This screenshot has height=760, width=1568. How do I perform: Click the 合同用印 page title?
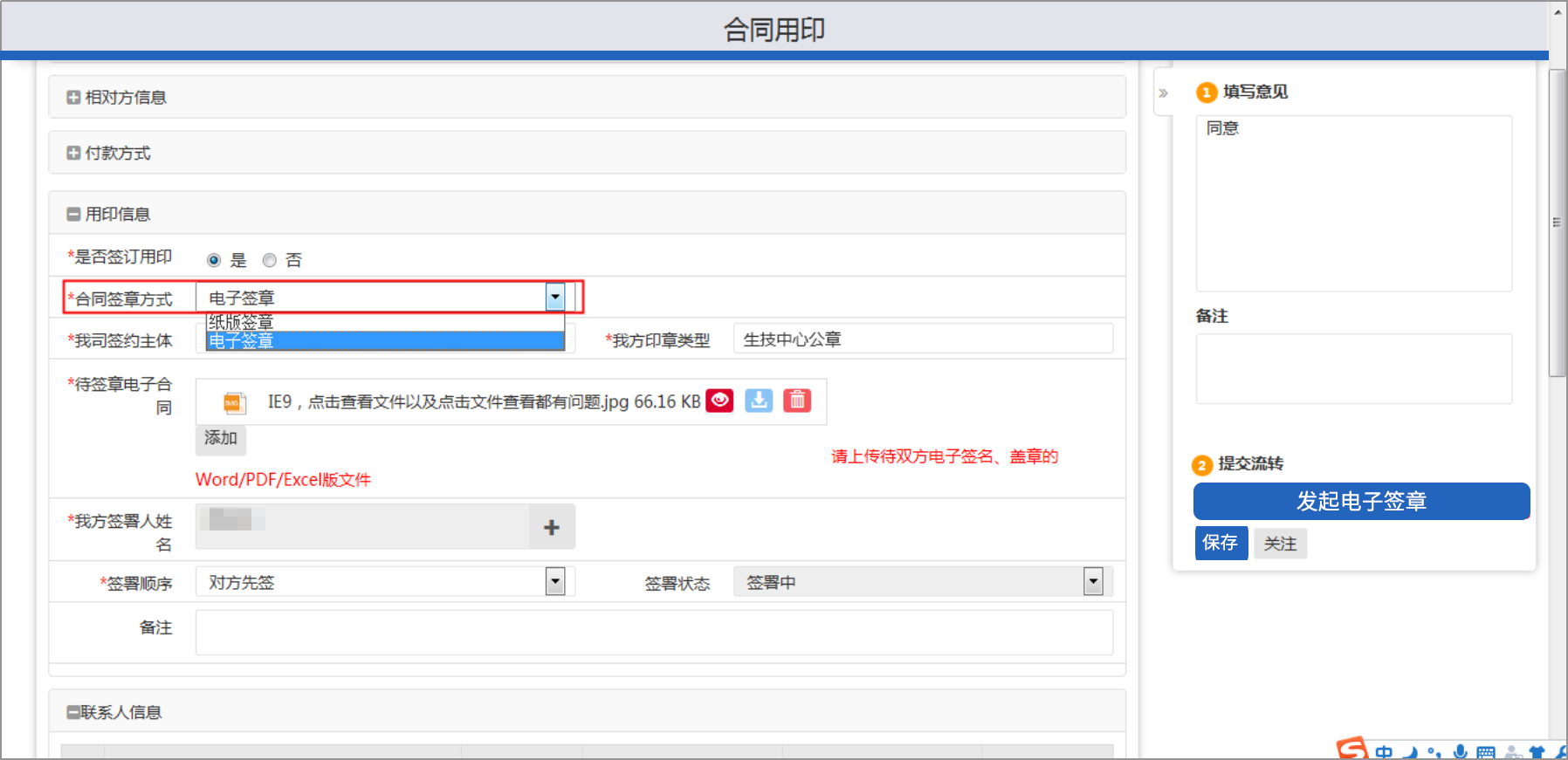coord(774,30)
